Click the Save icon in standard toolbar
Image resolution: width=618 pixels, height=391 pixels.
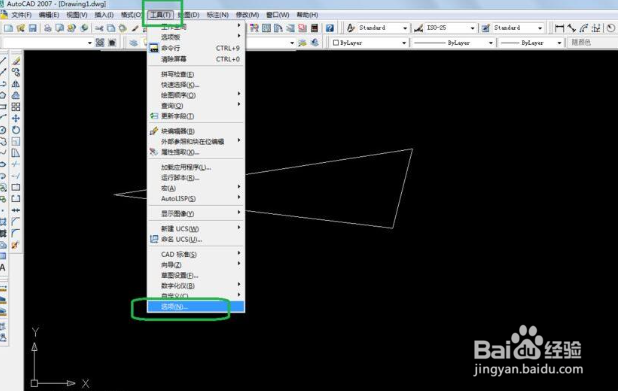tap(32, 28)
